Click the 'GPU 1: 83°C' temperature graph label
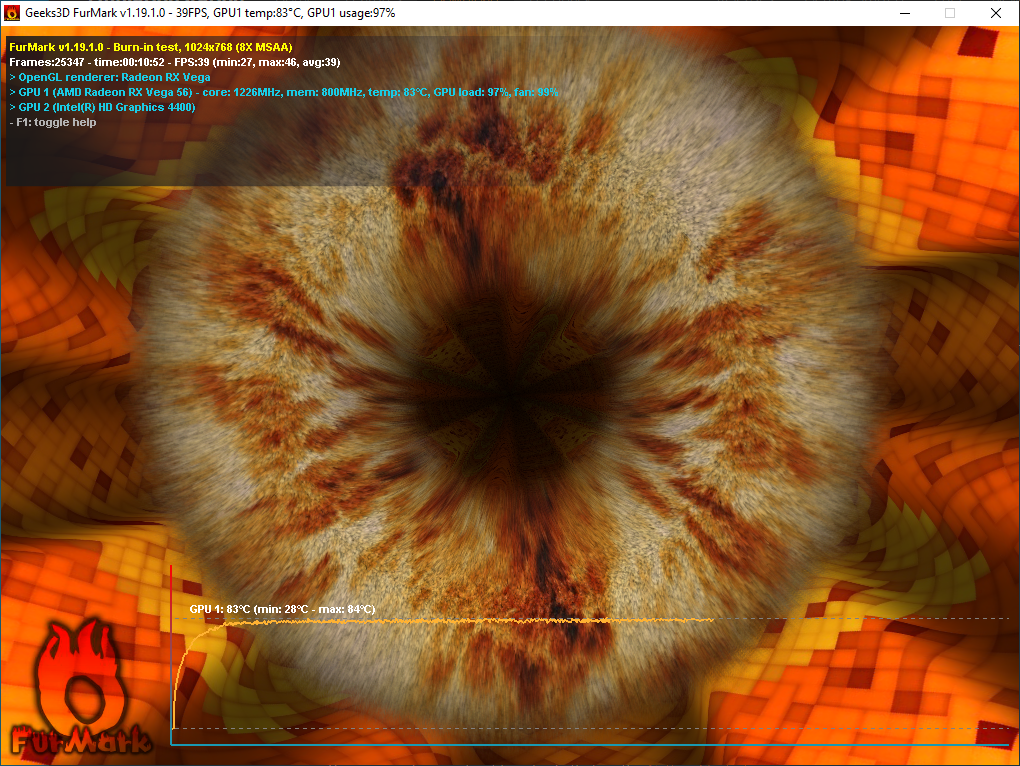This screenshot has height=766, width=1020. pos(282,609)
